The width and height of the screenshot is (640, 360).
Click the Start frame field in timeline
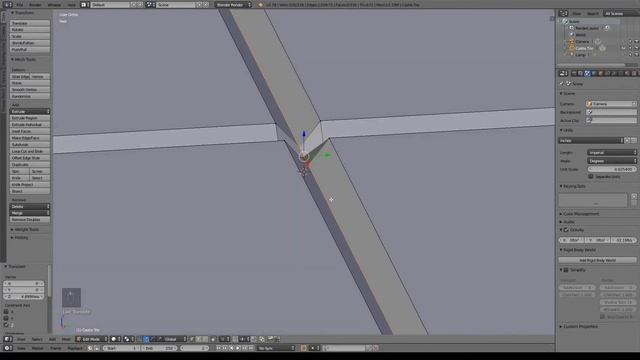122,348
